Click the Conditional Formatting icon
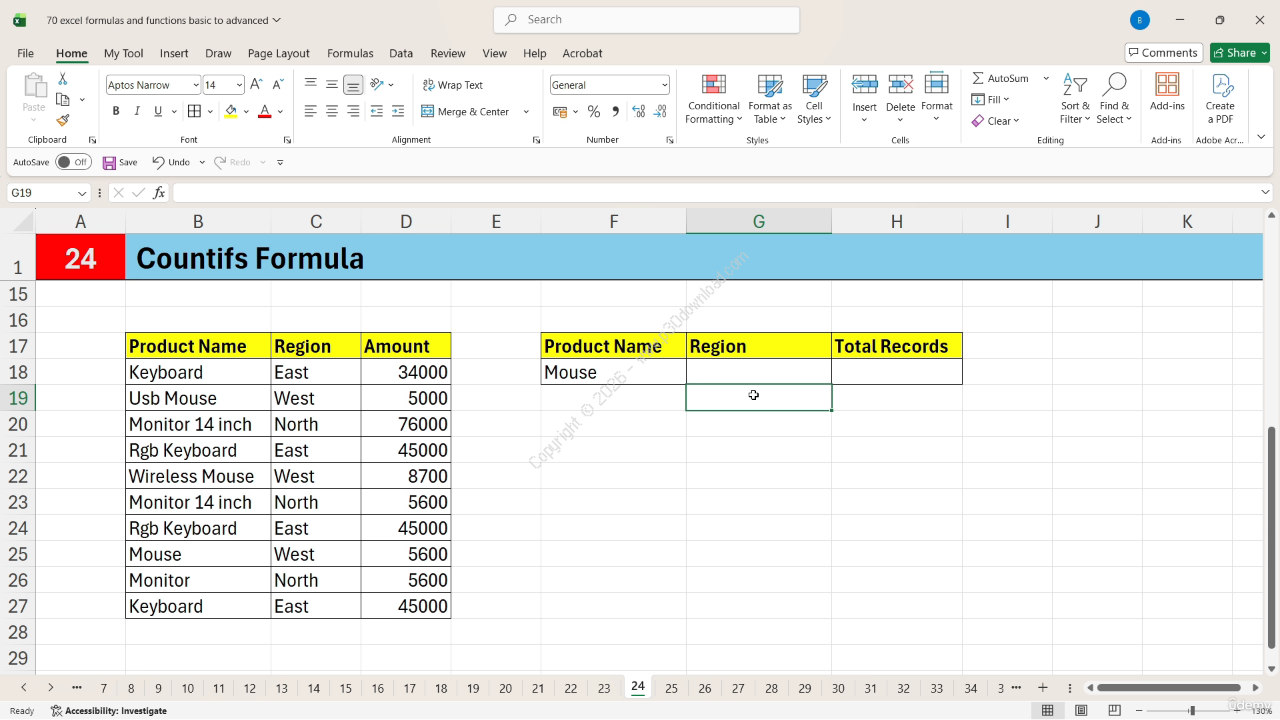The height and width of the screenshot is (720, 1280). point(713,86)
